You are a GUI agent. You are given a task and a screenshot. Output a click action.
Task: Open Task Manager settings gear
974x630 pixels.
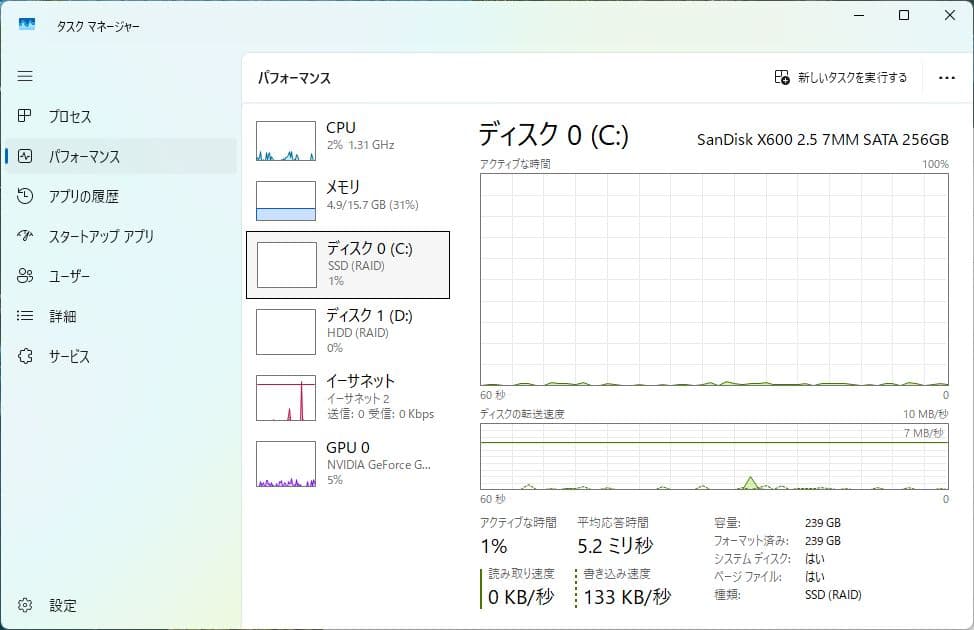point(25,605)
